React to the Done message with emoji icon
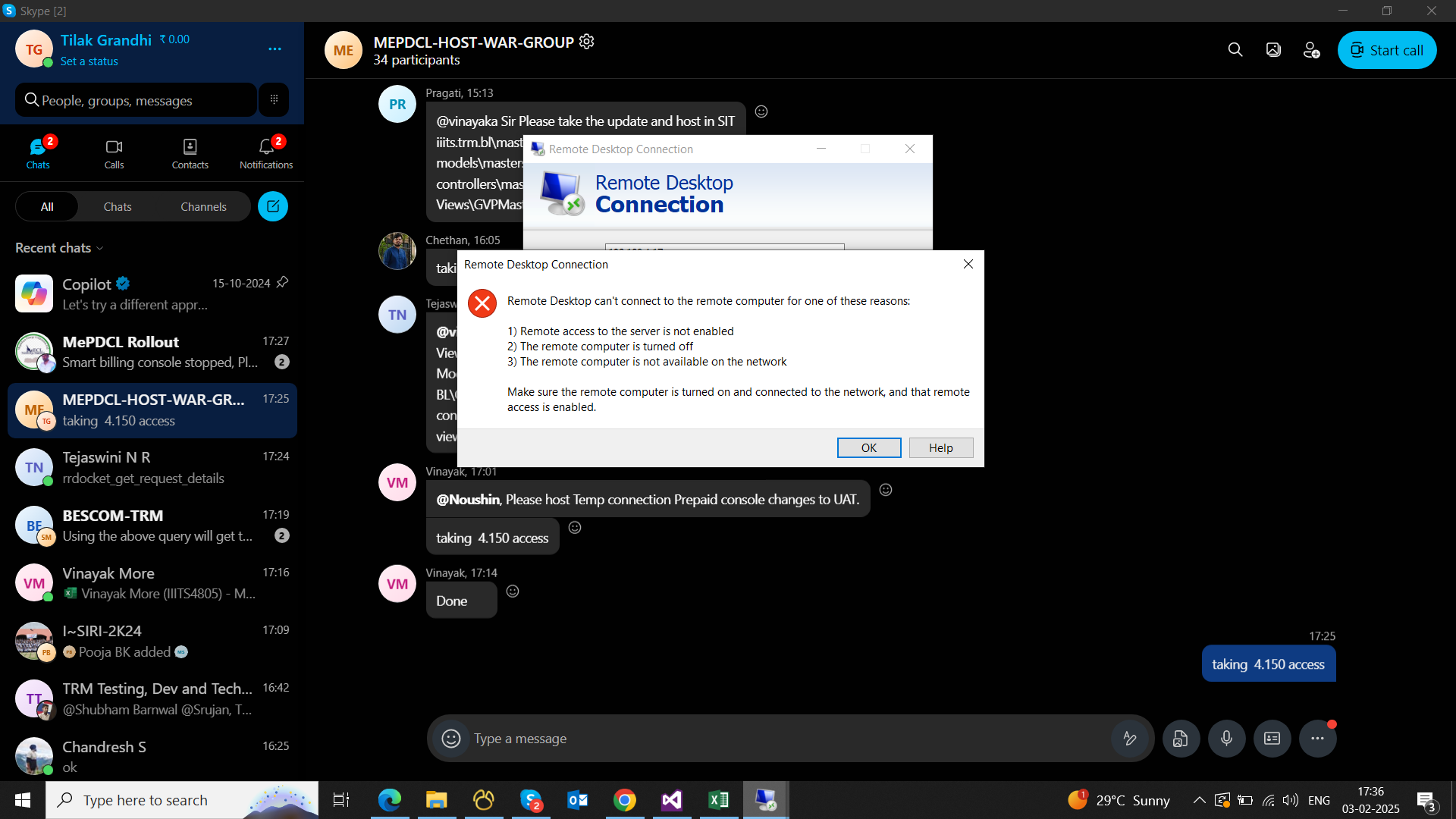The width and height of the screenshot is (1456, 819). [x=513, y=591]
